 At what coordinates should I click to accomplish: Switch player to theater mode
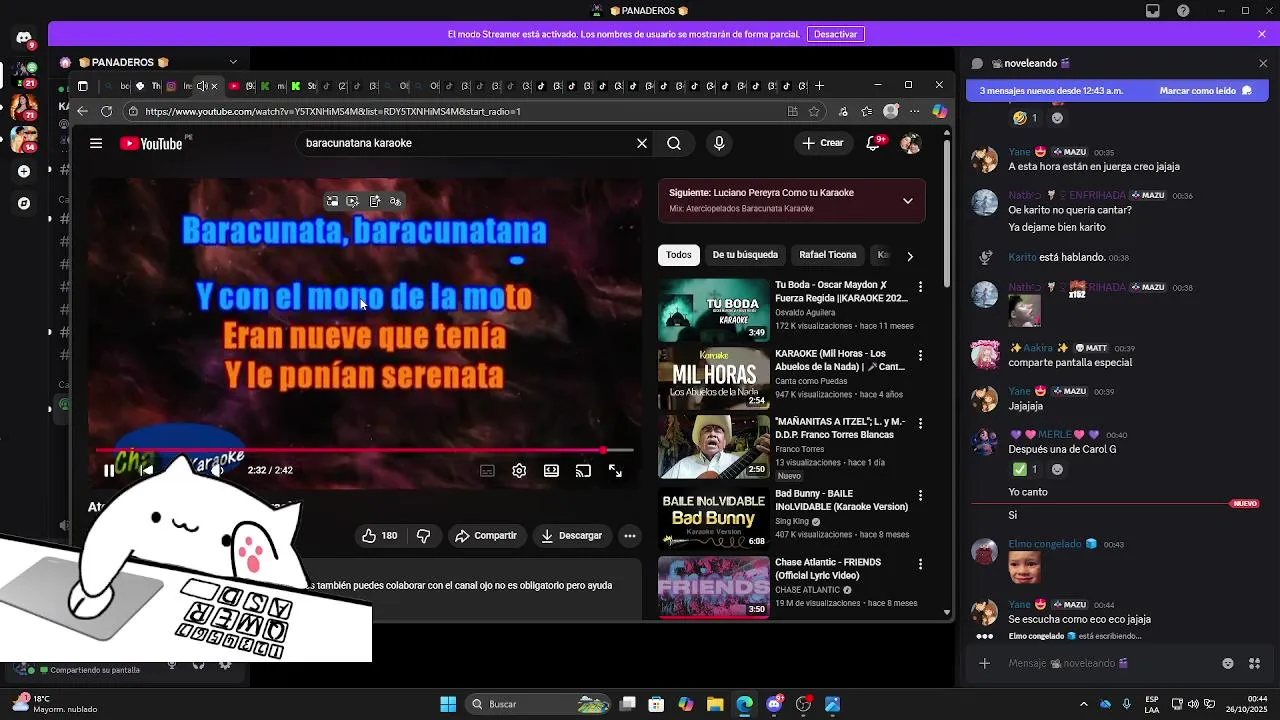(x=551, y=470)
